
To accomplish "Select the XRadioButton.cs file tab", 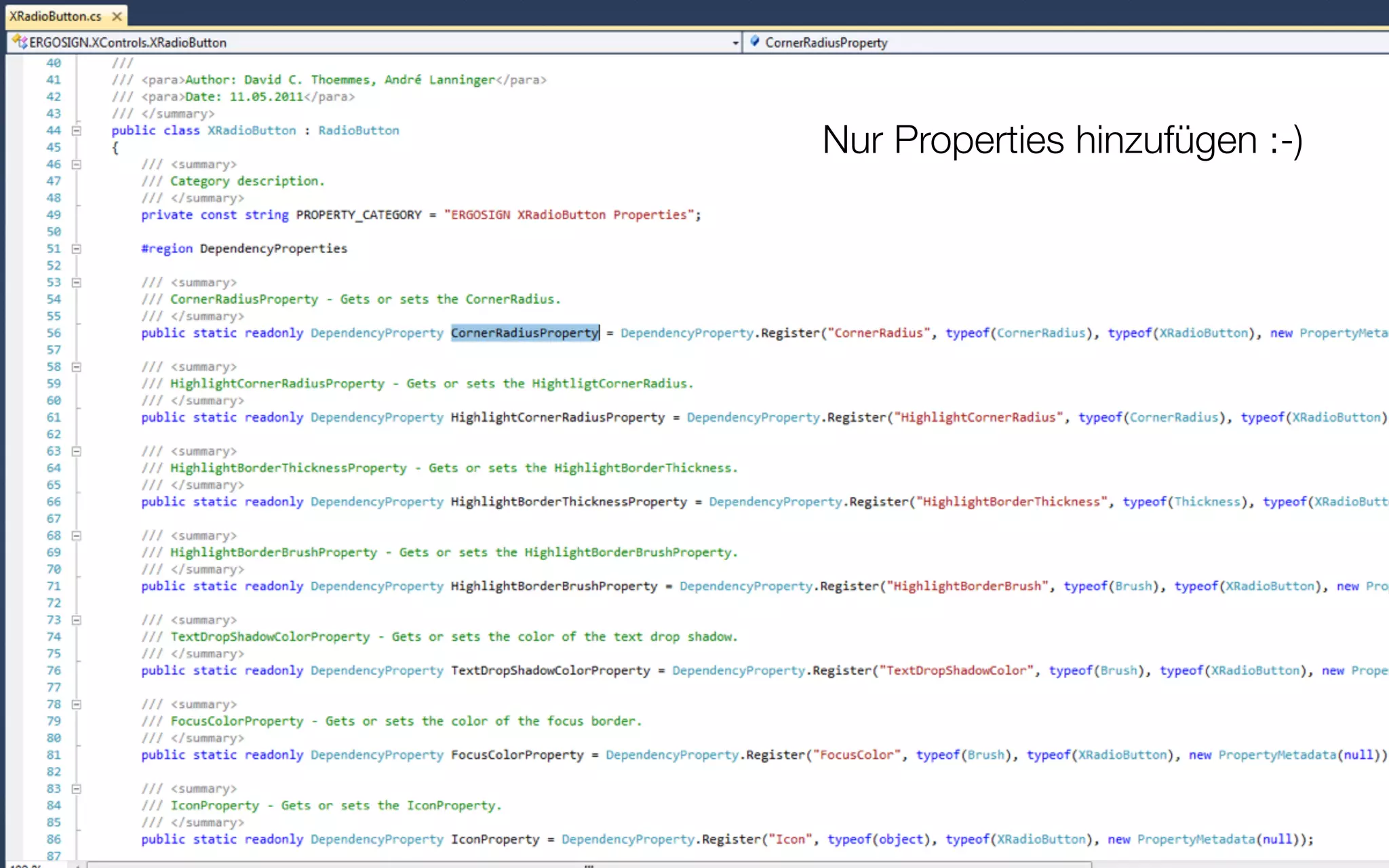I will click(56, 16).
